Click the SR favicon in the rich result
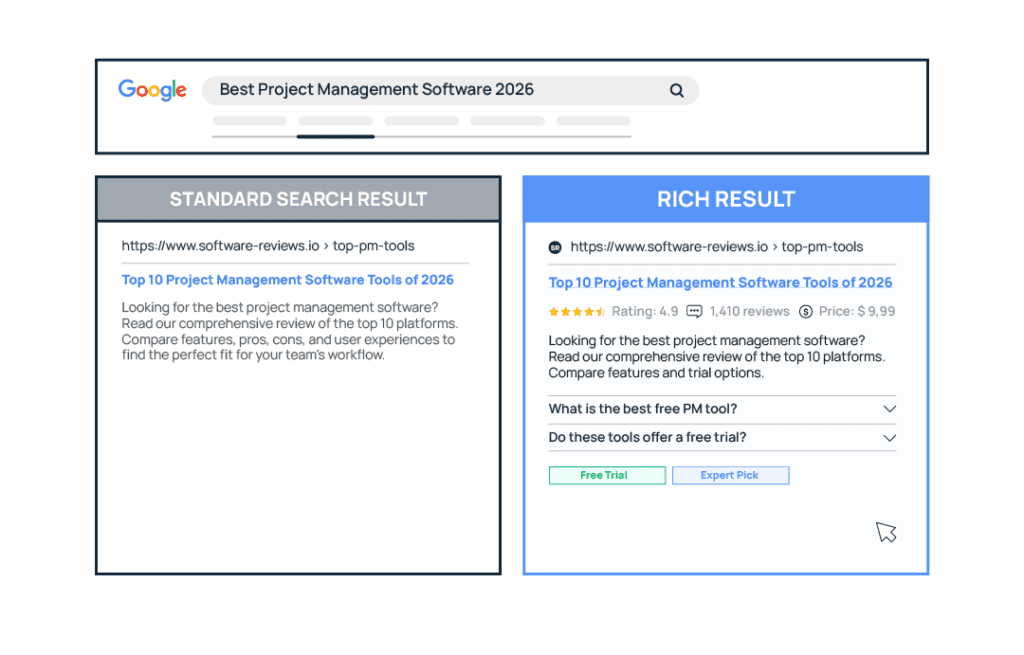Image resolution: width=1024 pixels, height=655 pixels. tap(555, 247)
